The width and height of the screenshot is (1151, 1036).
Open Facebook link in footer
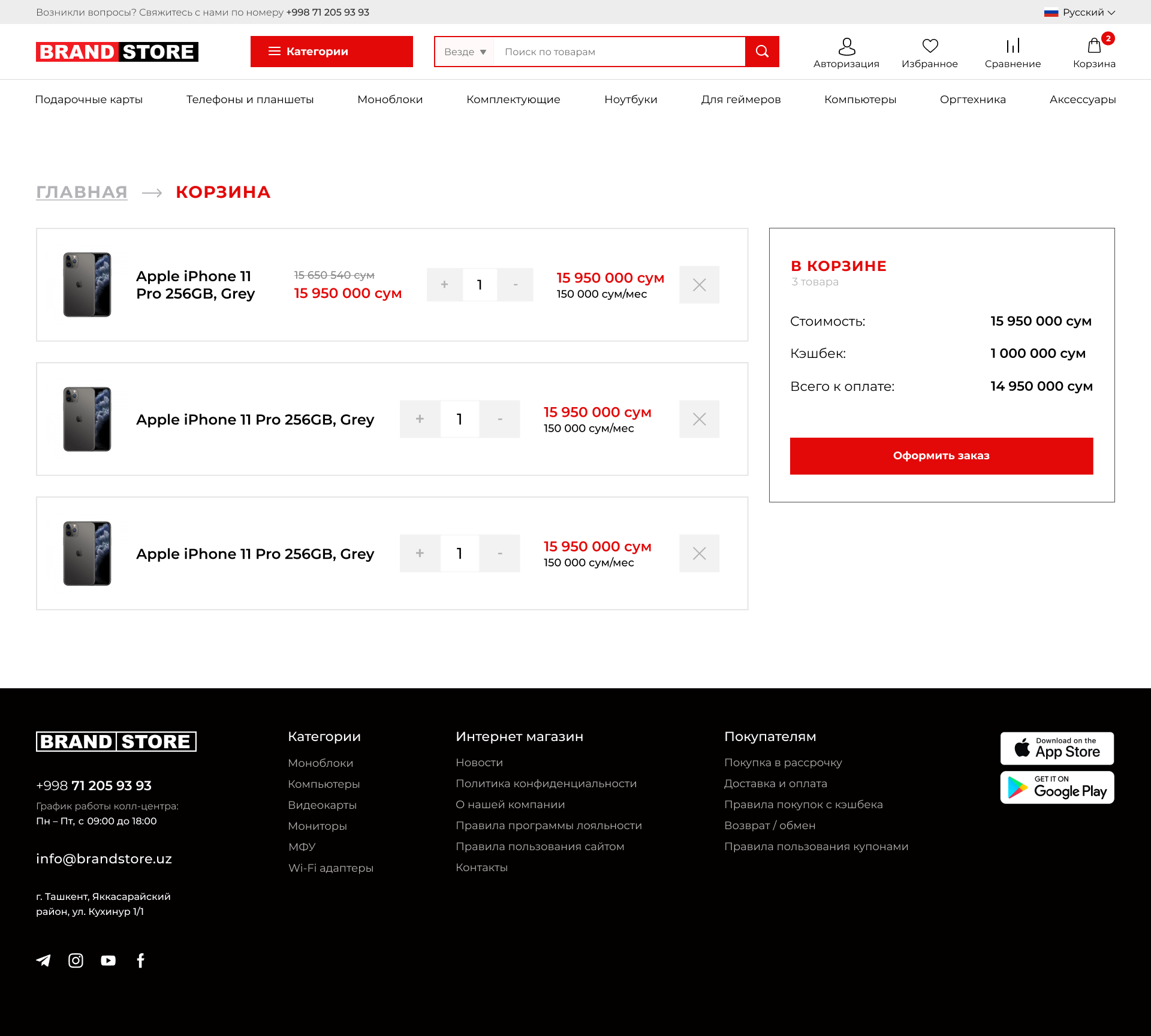click(140, 960)
